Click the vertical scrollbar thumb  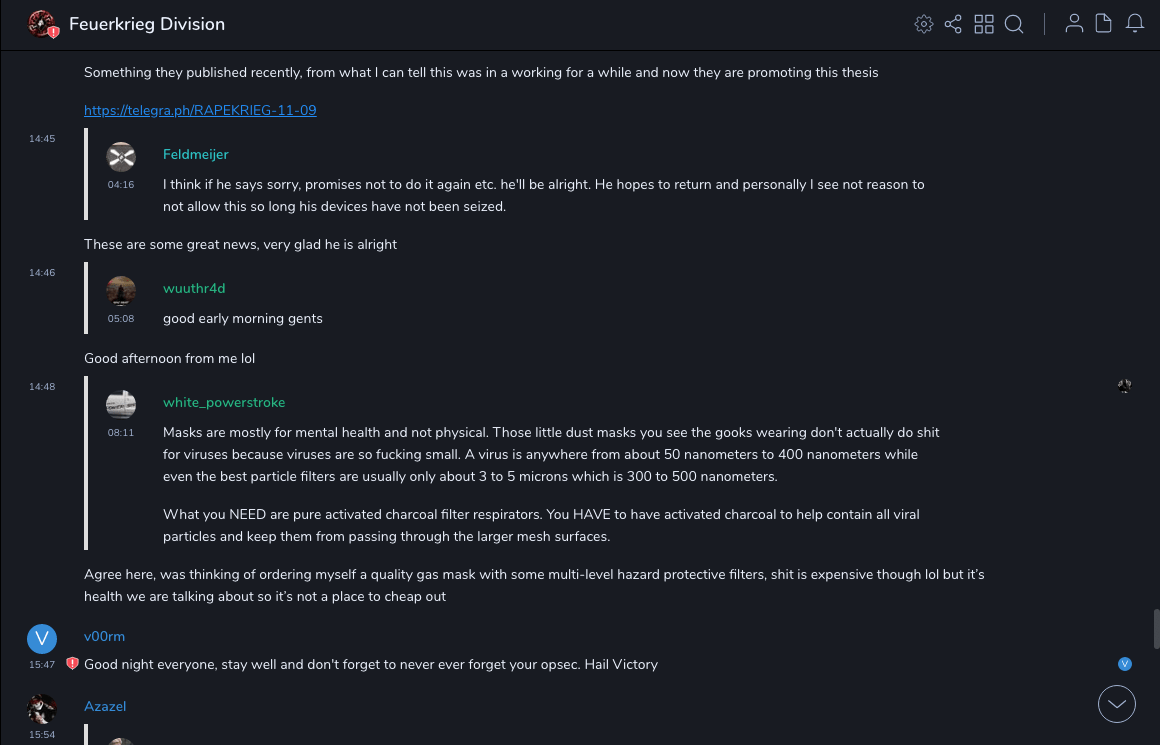pos(1156,630)
